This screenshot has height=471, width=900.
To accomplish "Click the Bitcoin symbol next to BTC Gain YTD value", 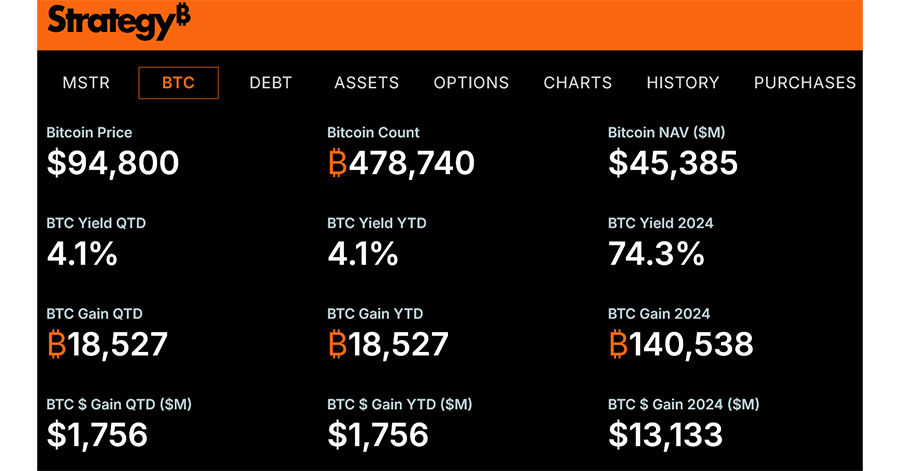I will click(338, 344).
